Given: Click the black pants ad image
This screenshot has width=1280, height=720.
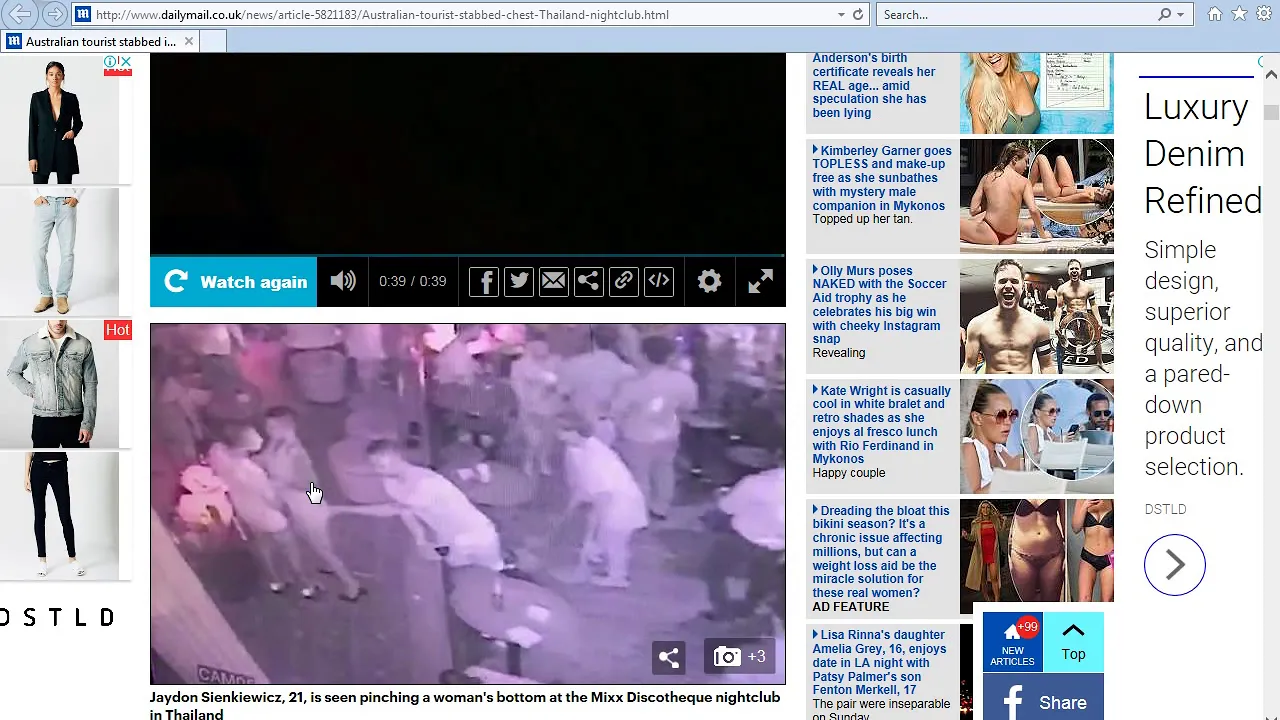Looking at the screenshot, I should click(59, 516).
